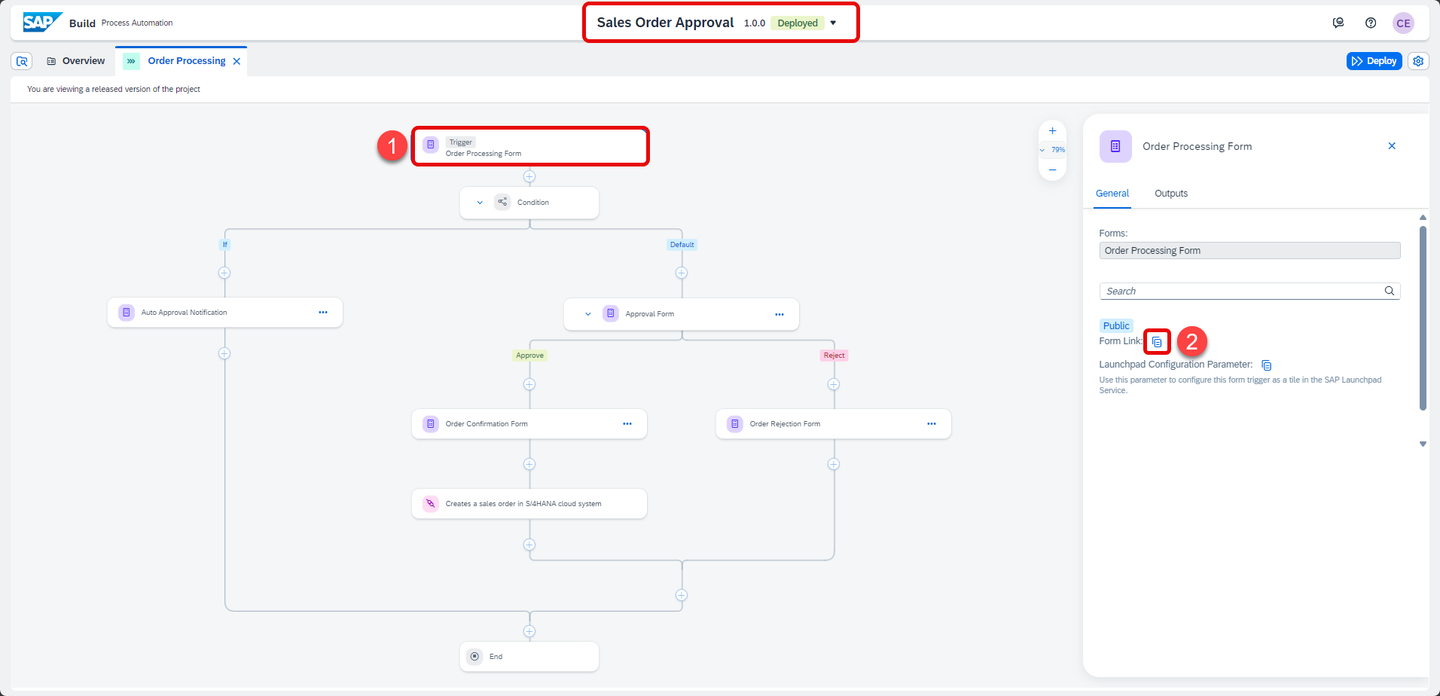Click the side panel scroll up arrow
This screenshot has width=1440, height=696.
point(1423,217)
